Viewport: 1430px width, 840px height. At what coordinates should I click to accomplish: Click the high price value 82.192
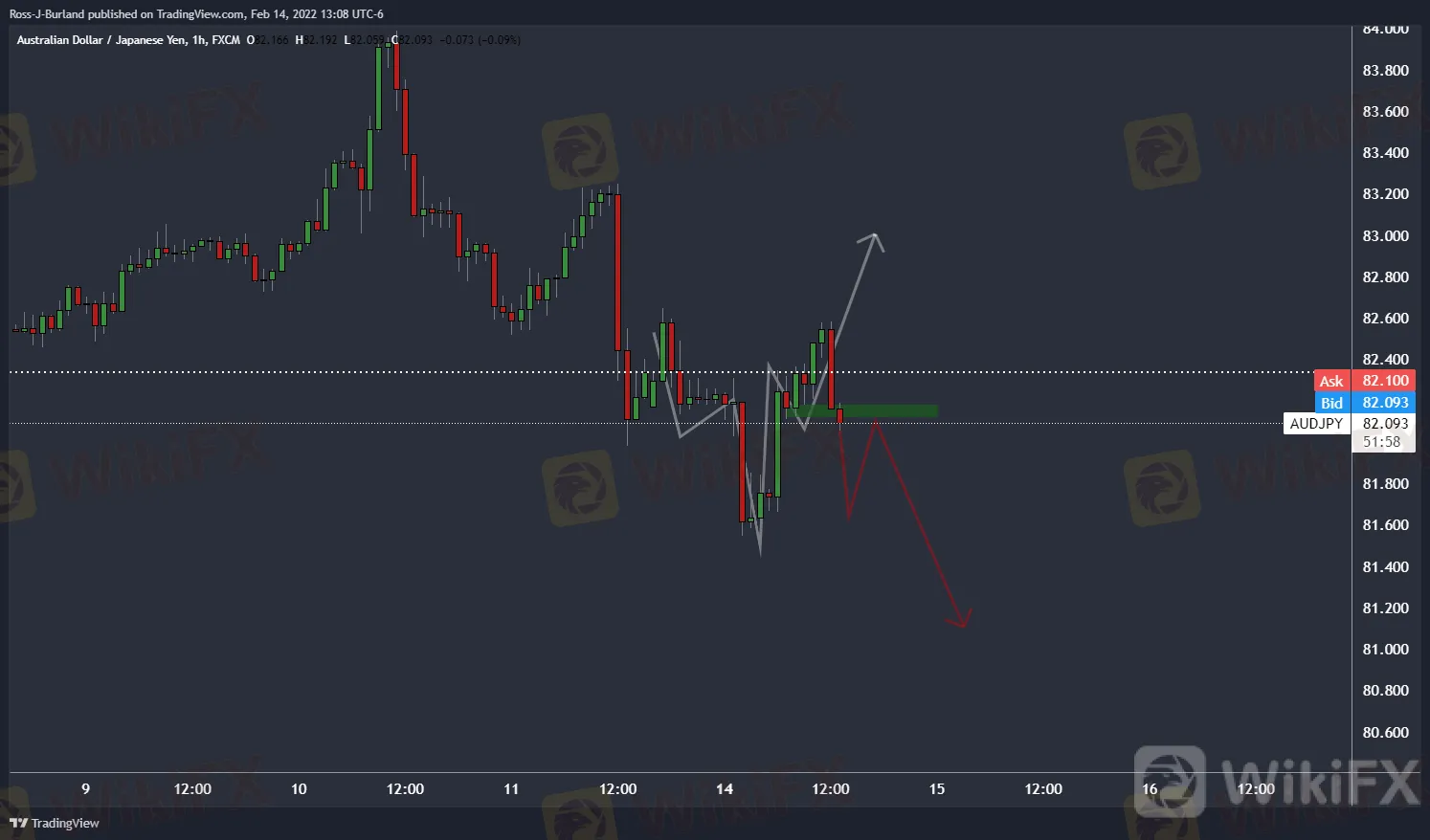tap(321, 40)
